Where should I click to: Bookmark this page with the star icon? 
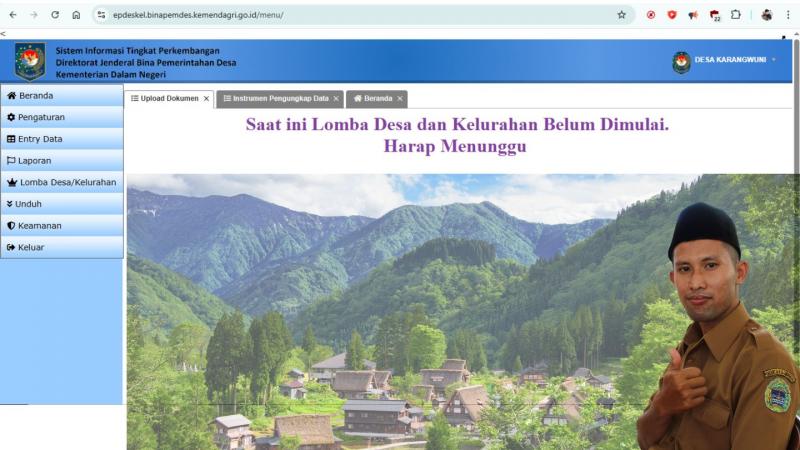(x=621, y=15)
